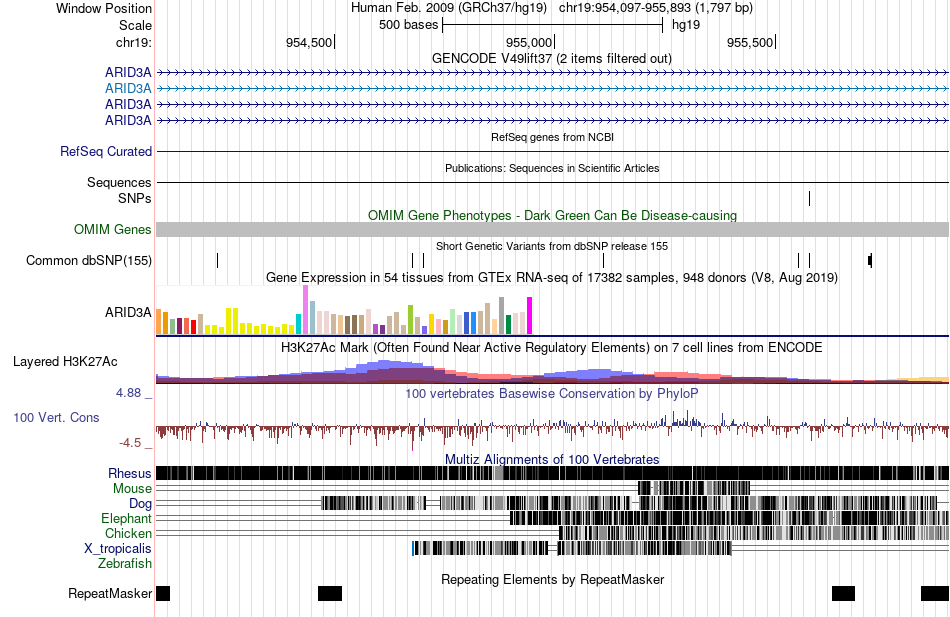Viewport: 950px width, 617px height.
Task: Click 'Publications: Sequences in Scientific Articles' title
Action: point(552,168)
